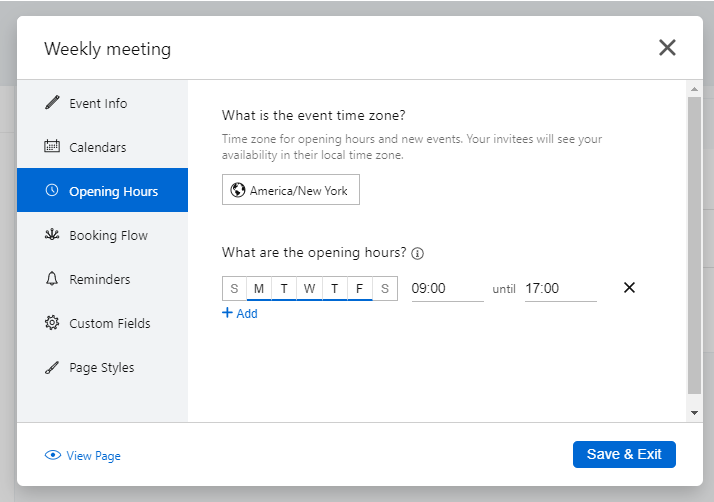
Task: Click the pencil icon beside Event Info
Action: click(x=52, y=103)
